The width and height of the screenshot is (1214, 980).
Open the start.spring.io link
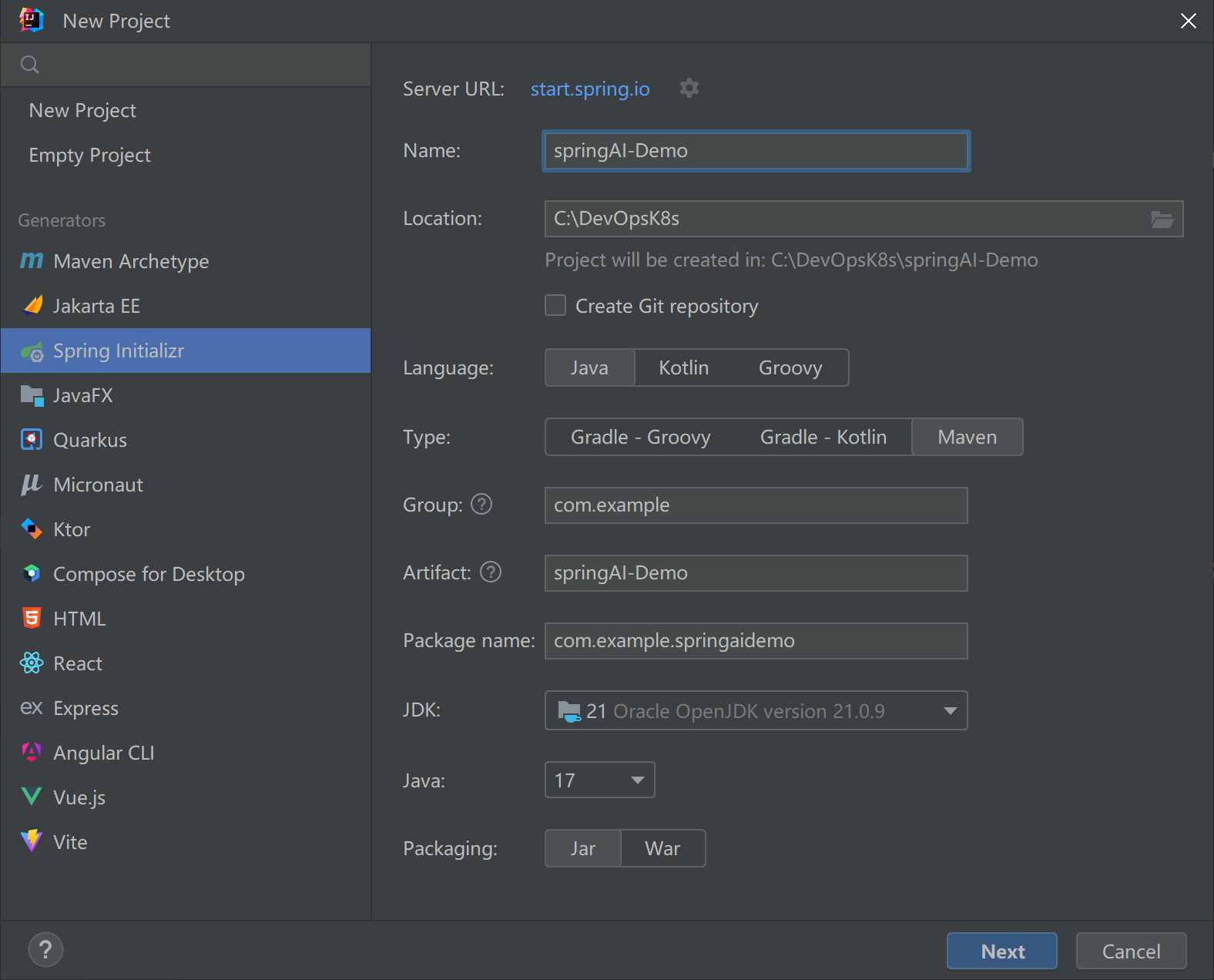[590, 89]
